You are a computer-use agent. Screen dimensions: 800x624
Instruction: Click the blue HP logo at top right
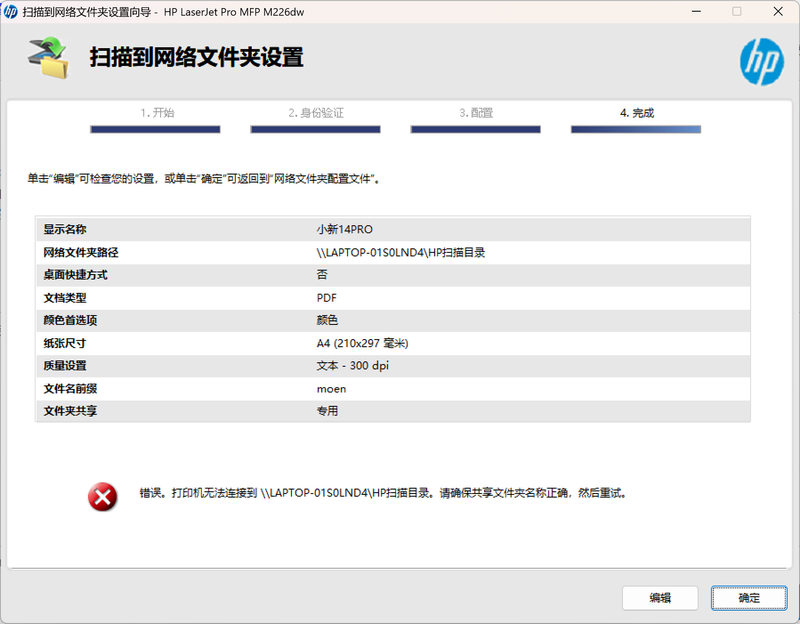(762, 62)
